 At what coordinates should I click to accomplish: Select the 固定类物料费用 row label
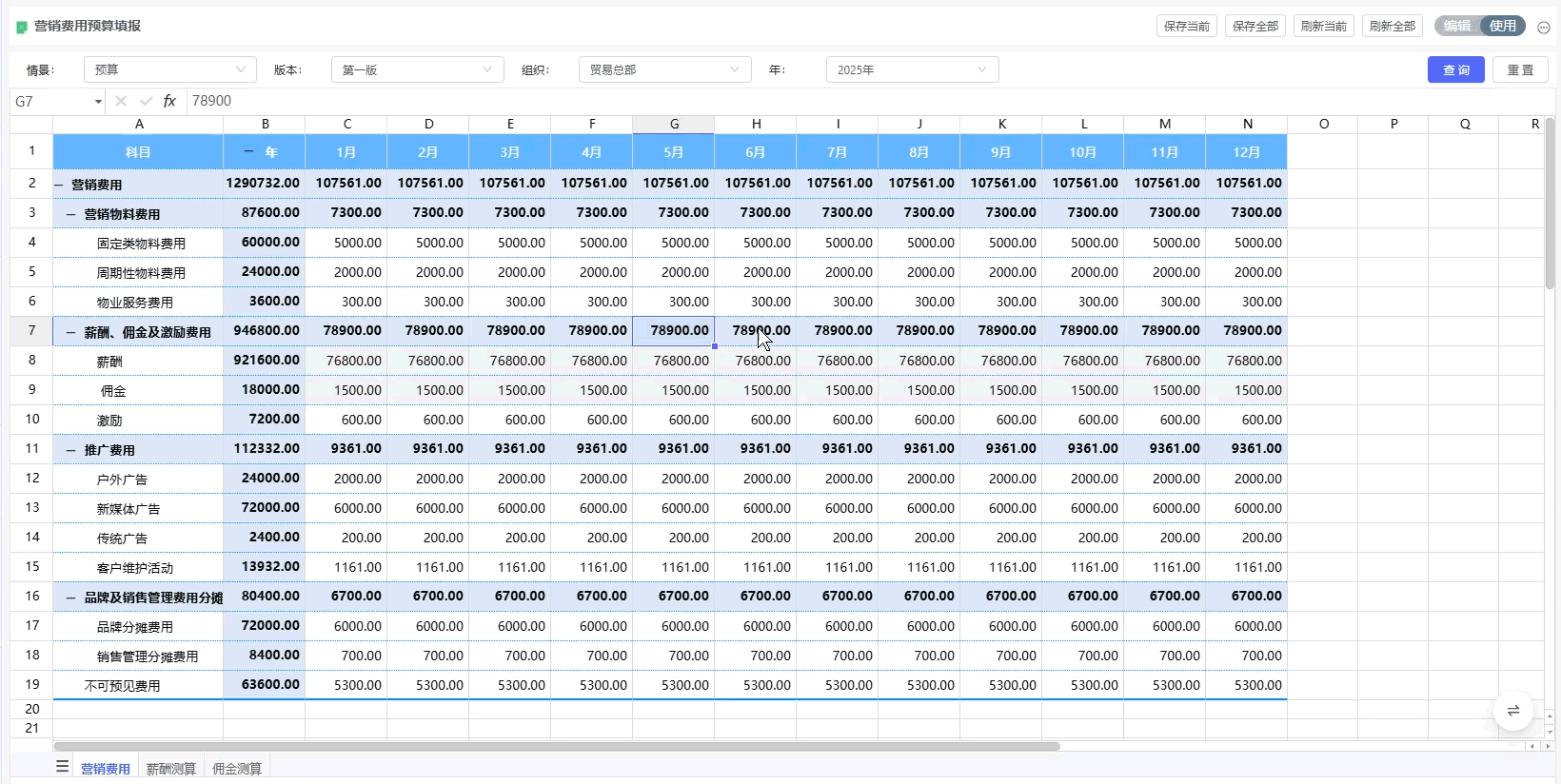[141, 244]
